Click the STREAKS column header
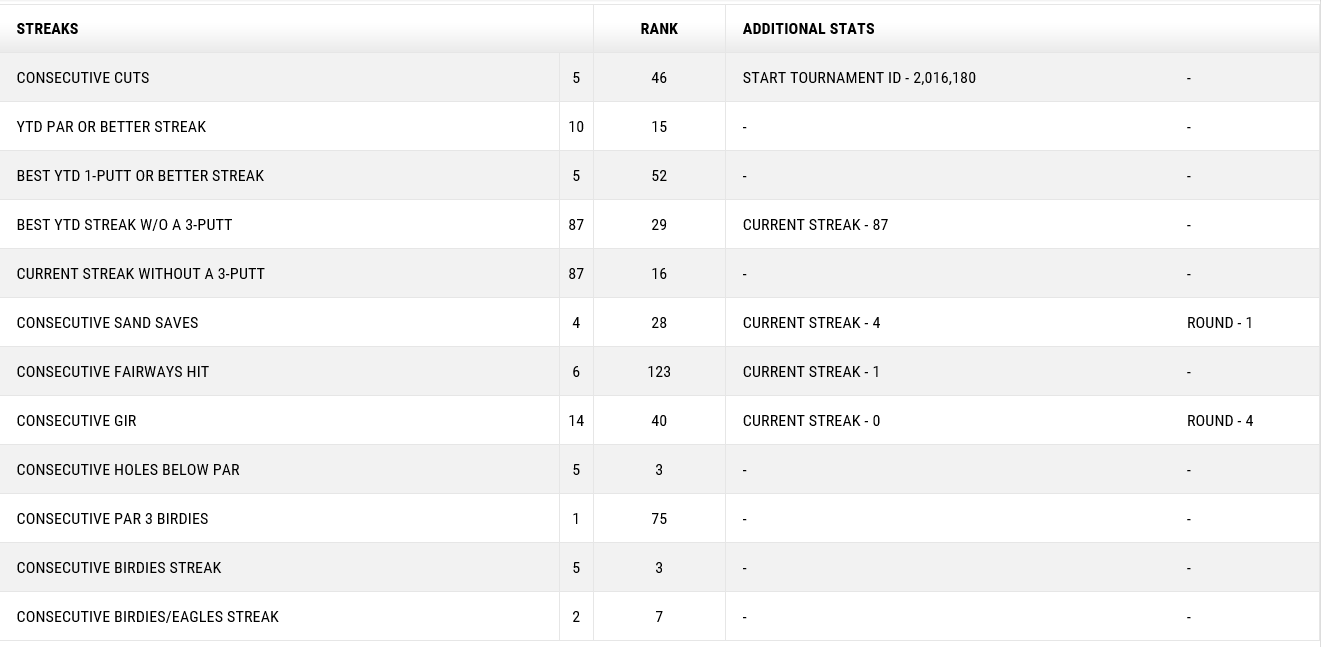The height and width of the screenshot is (647, 1321). point(48,29)
